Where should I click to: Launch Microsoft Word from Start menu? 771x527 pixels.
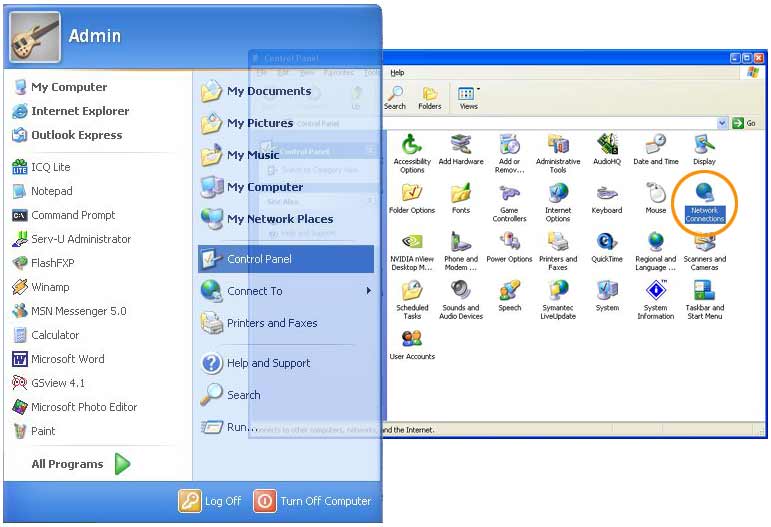[59, 359]
